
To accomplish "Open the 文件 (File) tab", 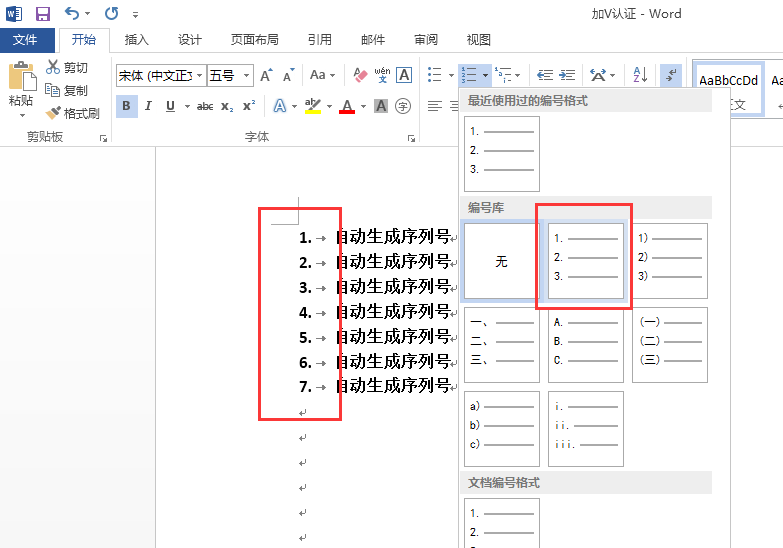I will pyautogui.click(x=25, y=40).
